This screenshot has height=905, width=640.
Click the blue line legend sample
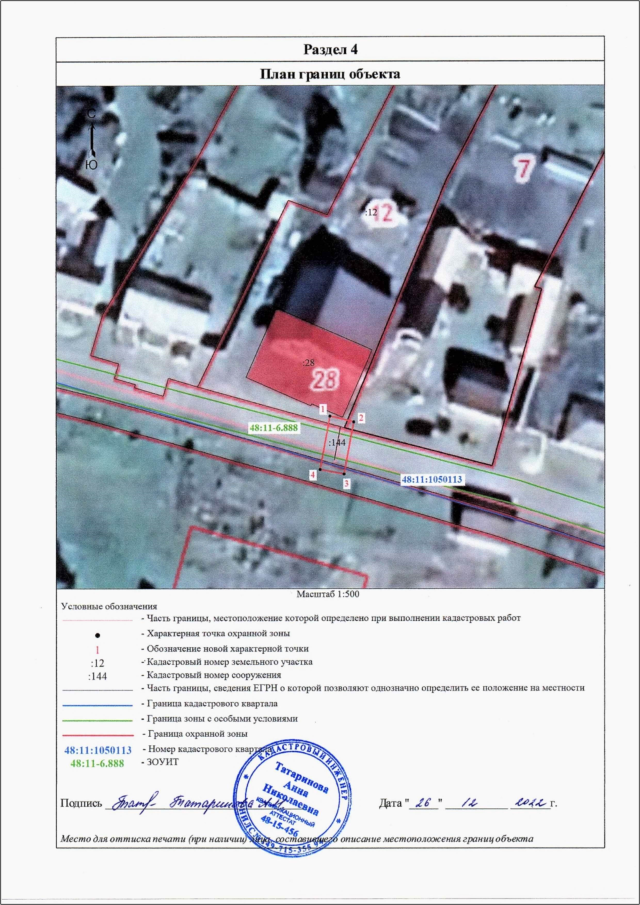coord(98,705)
